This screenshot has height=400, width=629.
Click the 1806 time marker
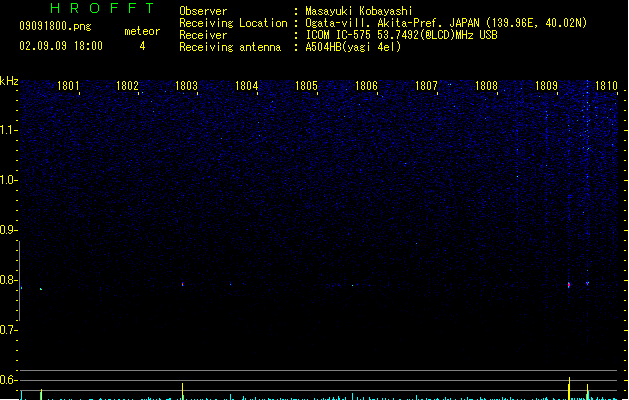click(x=366, y=86)
